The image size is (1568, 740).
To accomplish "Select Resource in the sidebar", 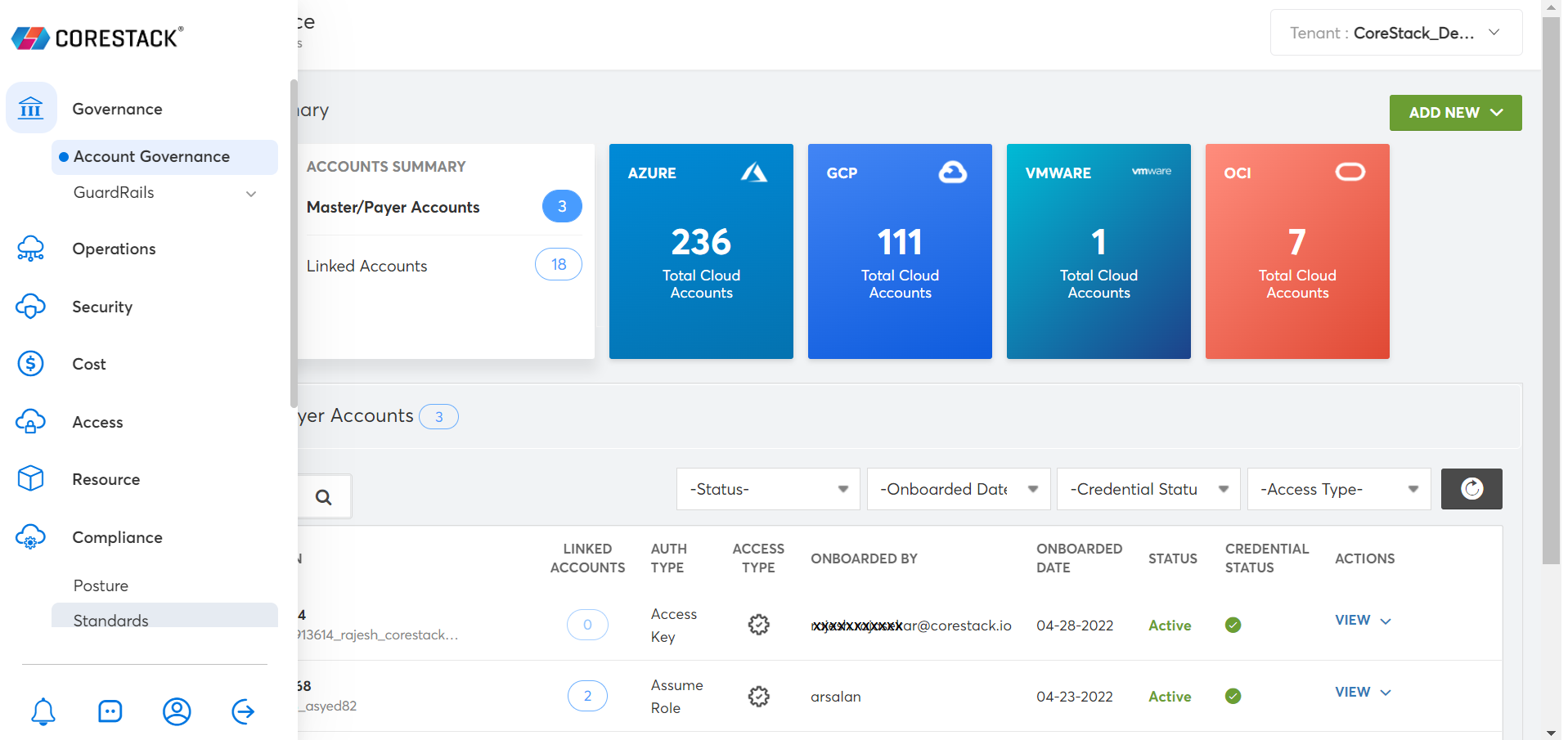I will point(106,479).
